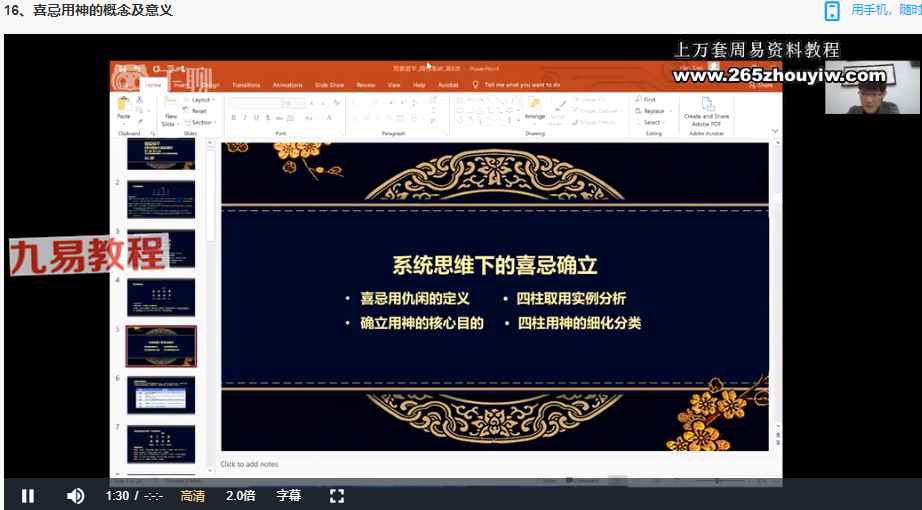
Task: Click the Arrange icon in Drawing group
Action: coord(535,109)
